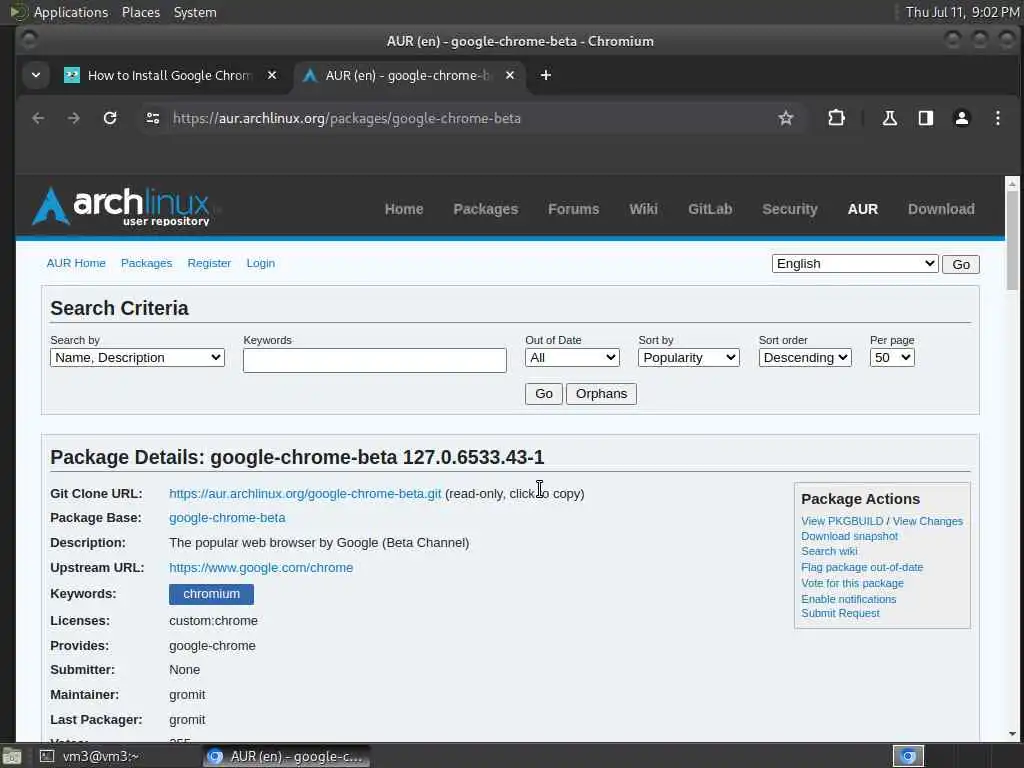Click the chromium keyword tag

pos(211,594)
